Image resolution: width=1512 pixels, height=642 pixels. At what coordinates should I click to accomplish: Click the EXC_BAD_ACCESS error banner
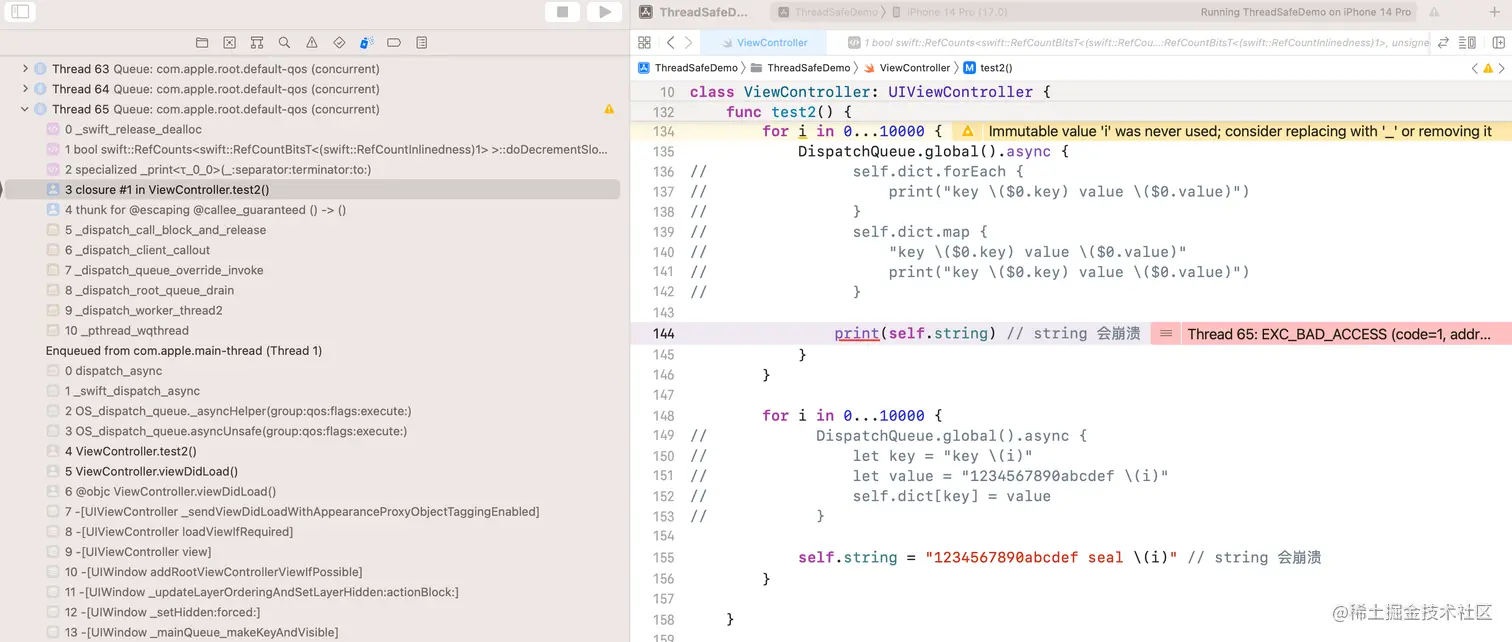pos(1331,334)
